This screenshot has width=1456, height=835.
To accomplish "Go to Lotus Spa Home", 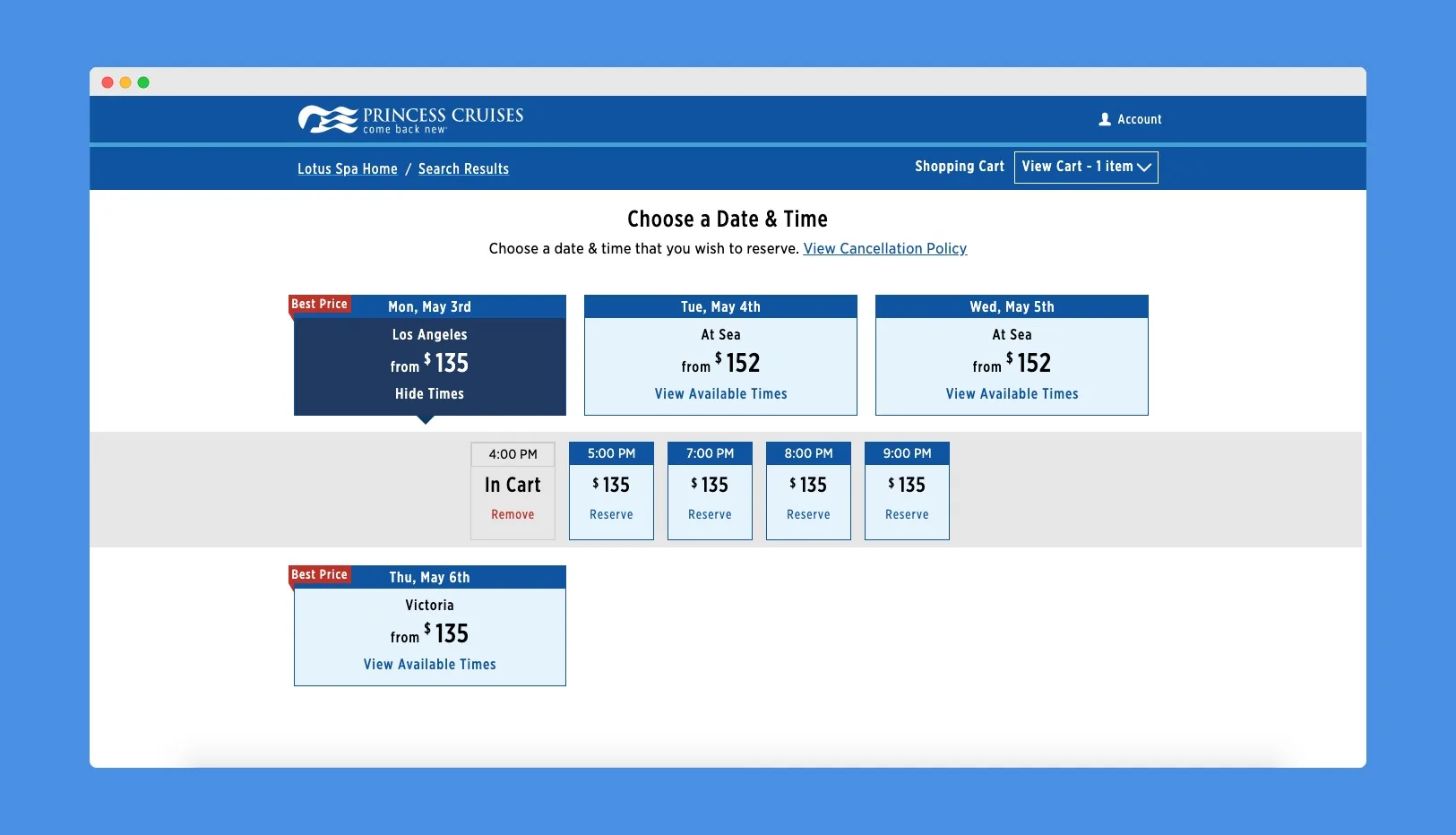I will click(348, 168).
